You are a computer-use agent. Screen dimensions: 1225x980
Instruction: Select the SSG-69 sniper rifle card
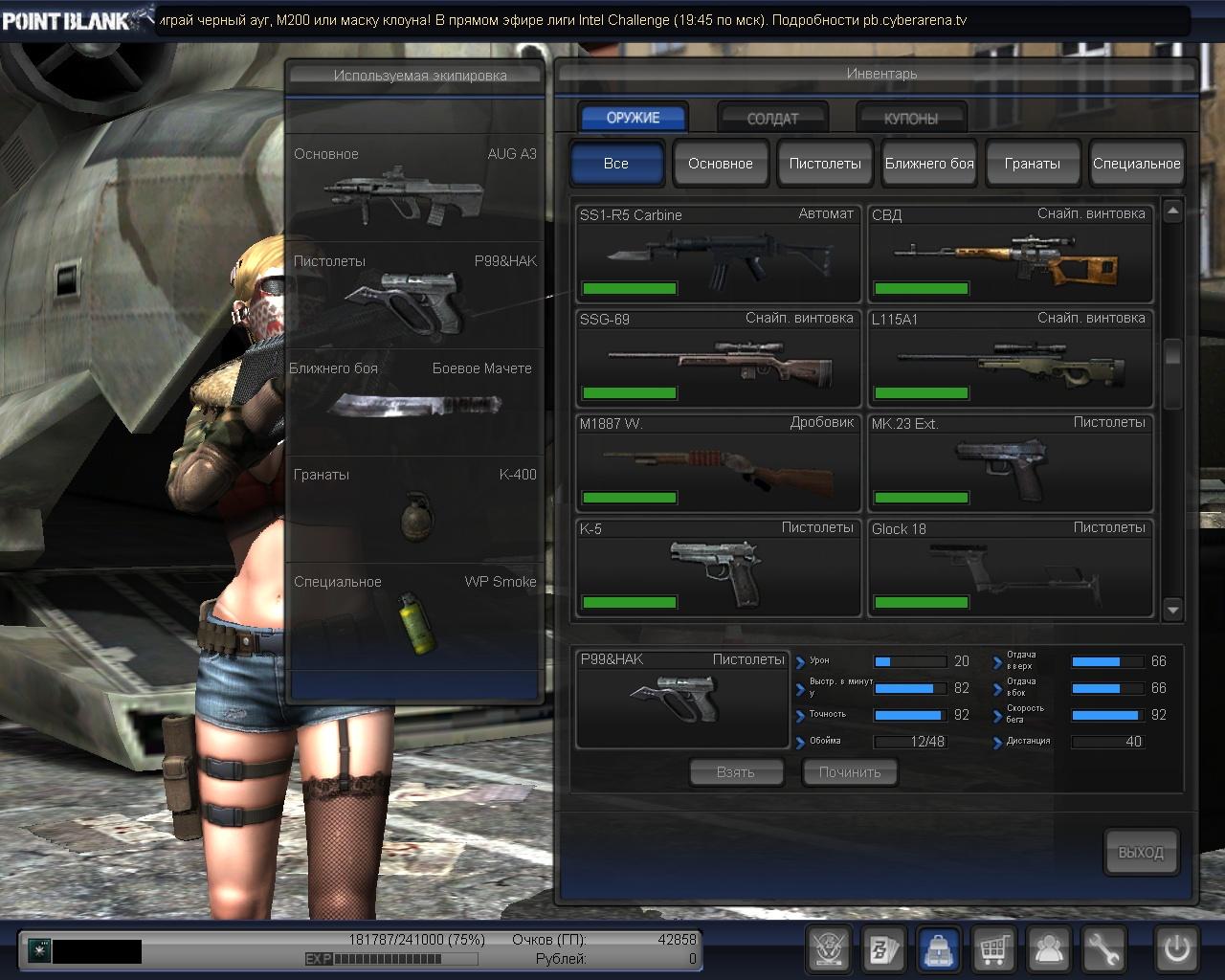click(x=719, y=358)
